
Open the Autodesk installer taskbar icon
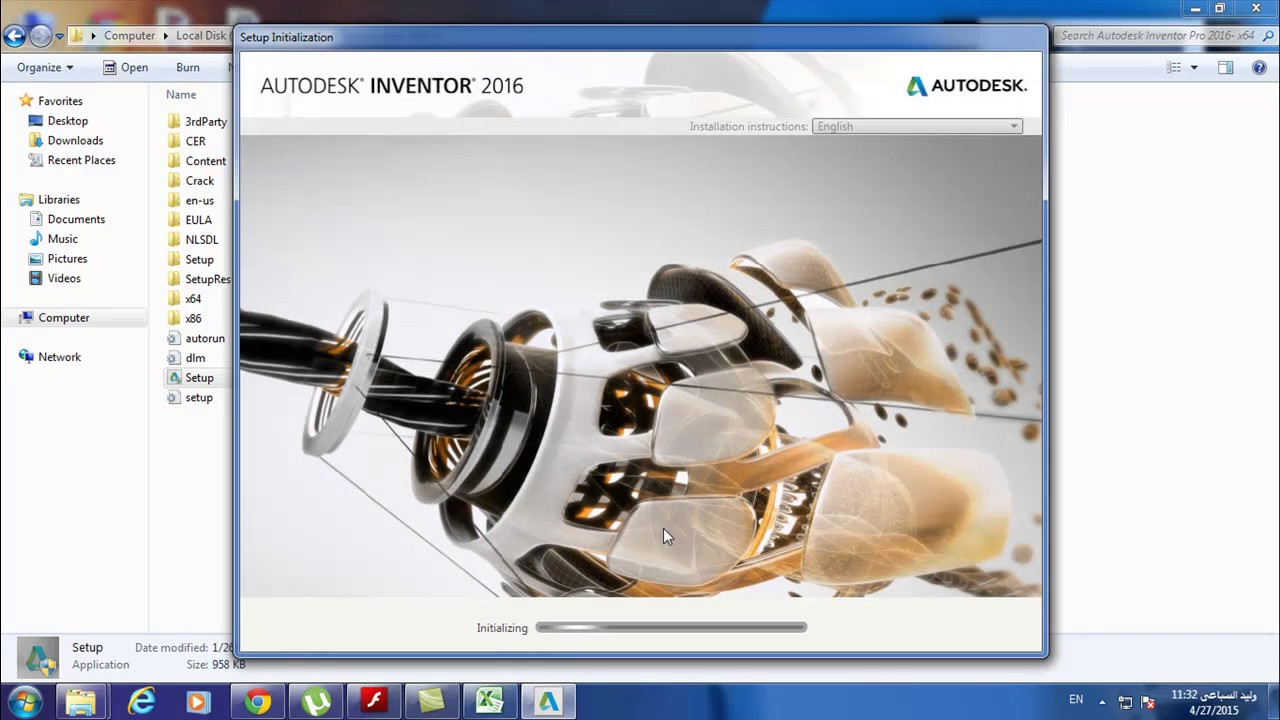point(548,702)
